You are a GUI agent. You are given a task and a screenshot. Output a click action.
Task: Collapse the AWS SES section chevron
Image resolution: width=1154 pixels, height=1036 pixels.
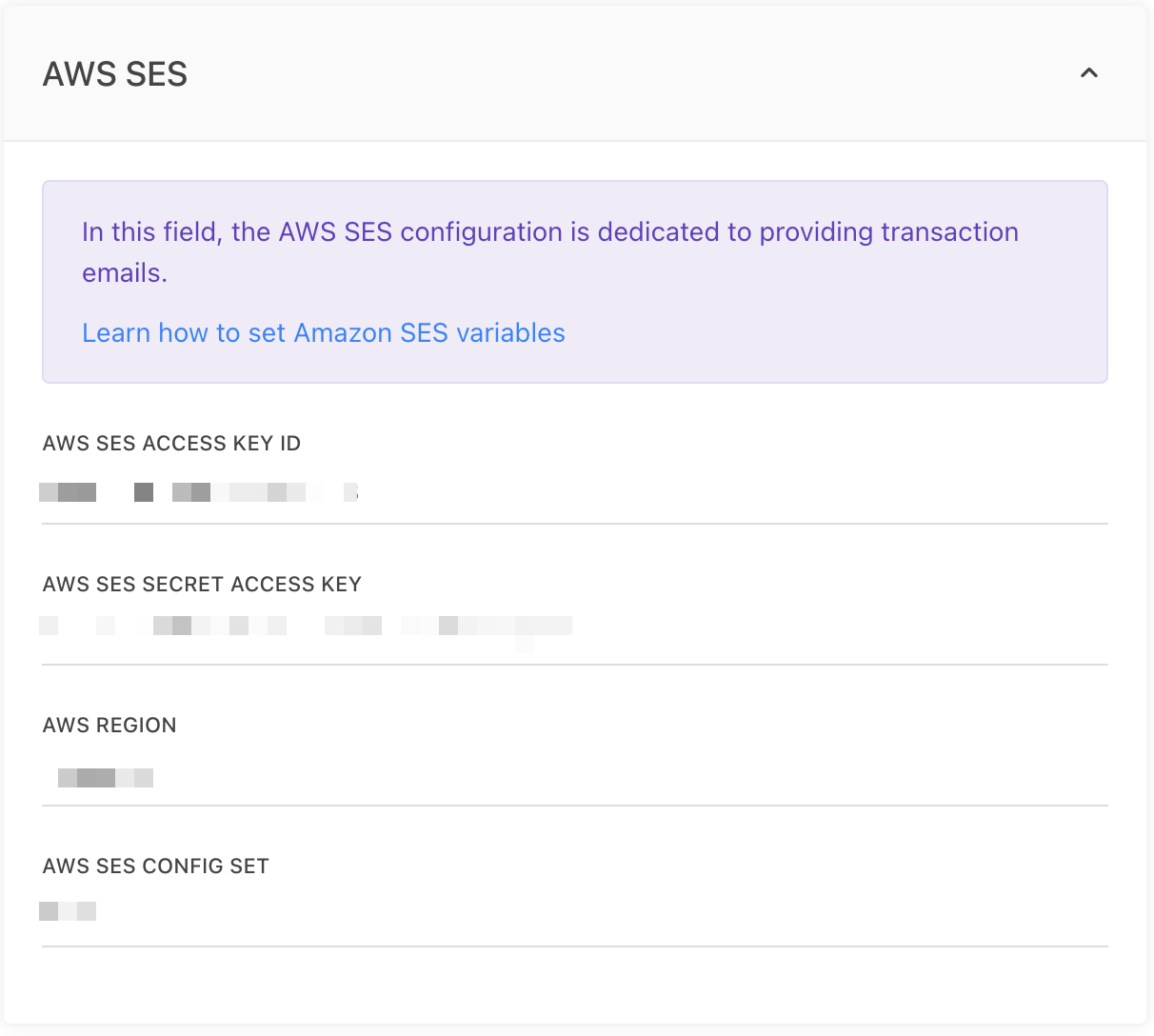(x=1089, y=73)
